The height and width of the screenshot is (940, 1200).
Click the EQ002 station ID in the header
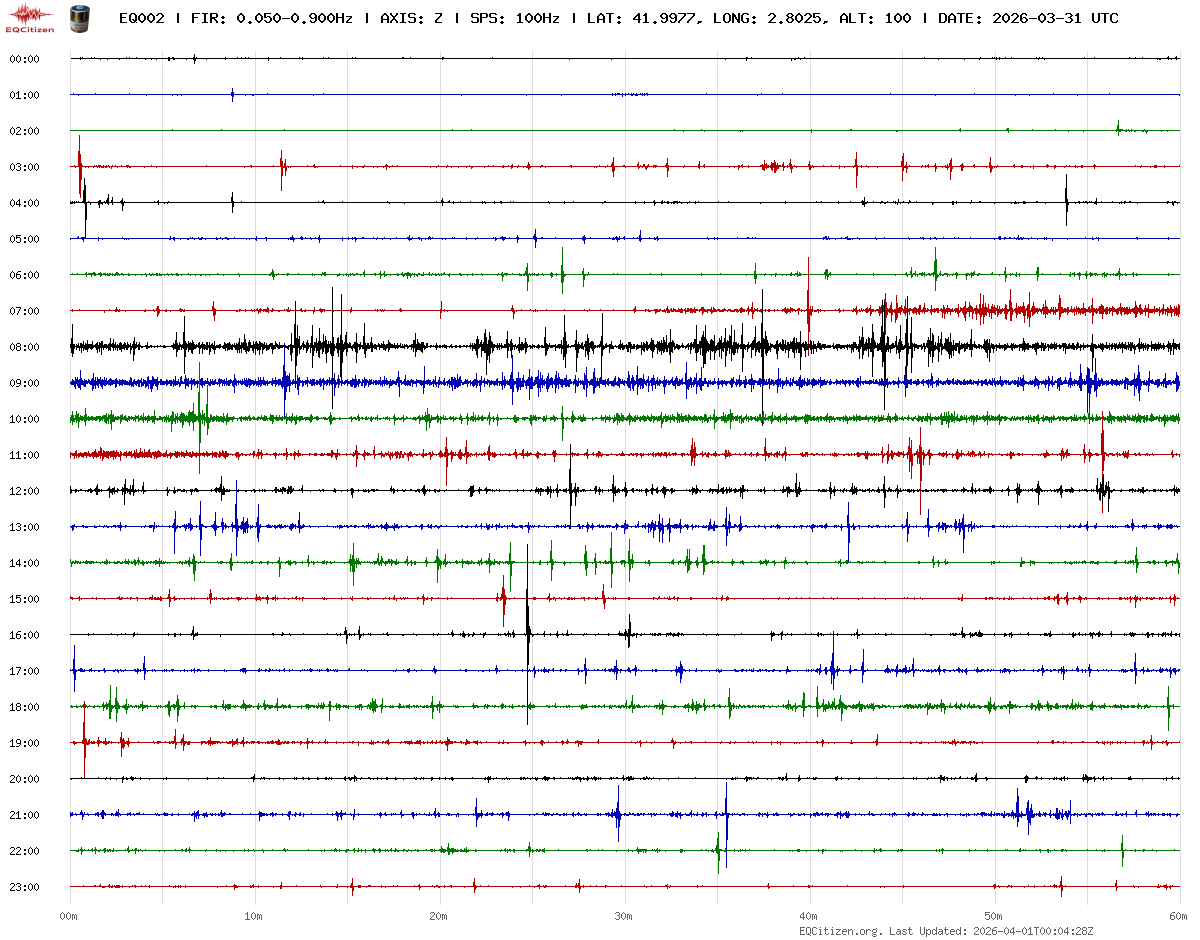pyautogui.click(x=141, y=19)
